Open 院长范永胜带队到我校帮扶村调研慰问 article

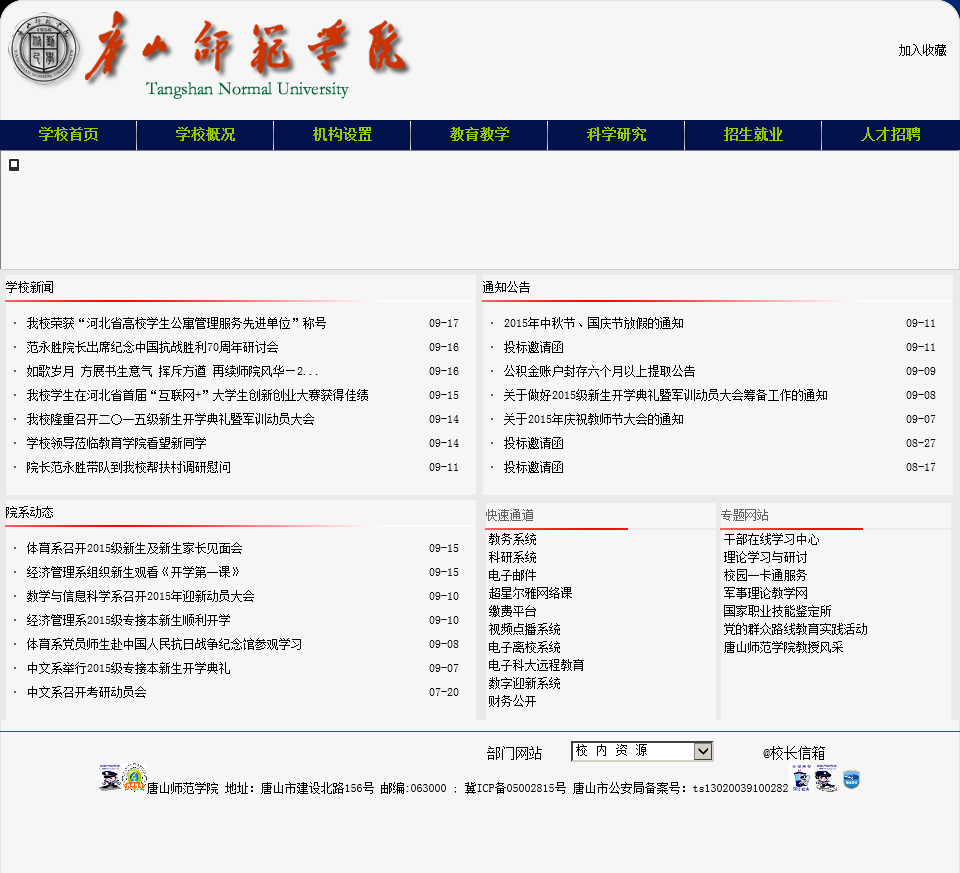tap(129, 467)
